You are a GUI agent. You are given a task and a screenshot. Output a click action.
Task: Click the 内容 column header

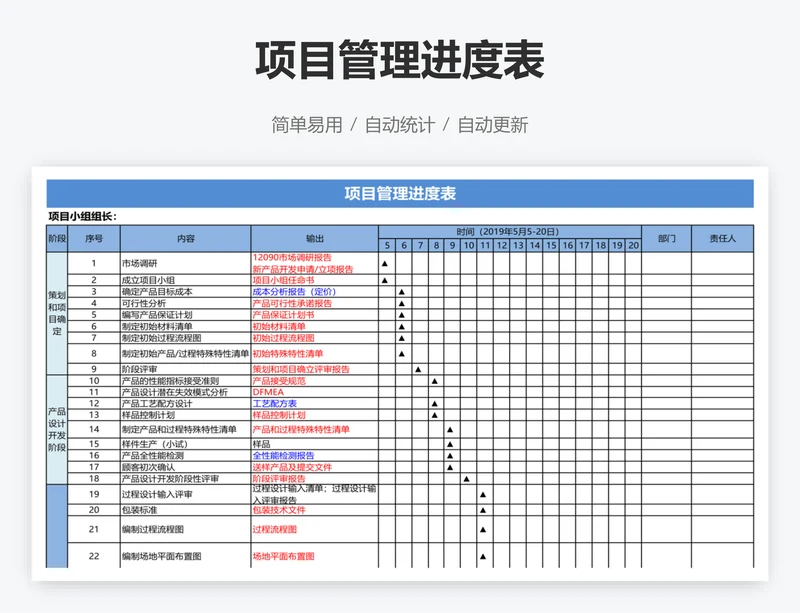pos(186,238)
